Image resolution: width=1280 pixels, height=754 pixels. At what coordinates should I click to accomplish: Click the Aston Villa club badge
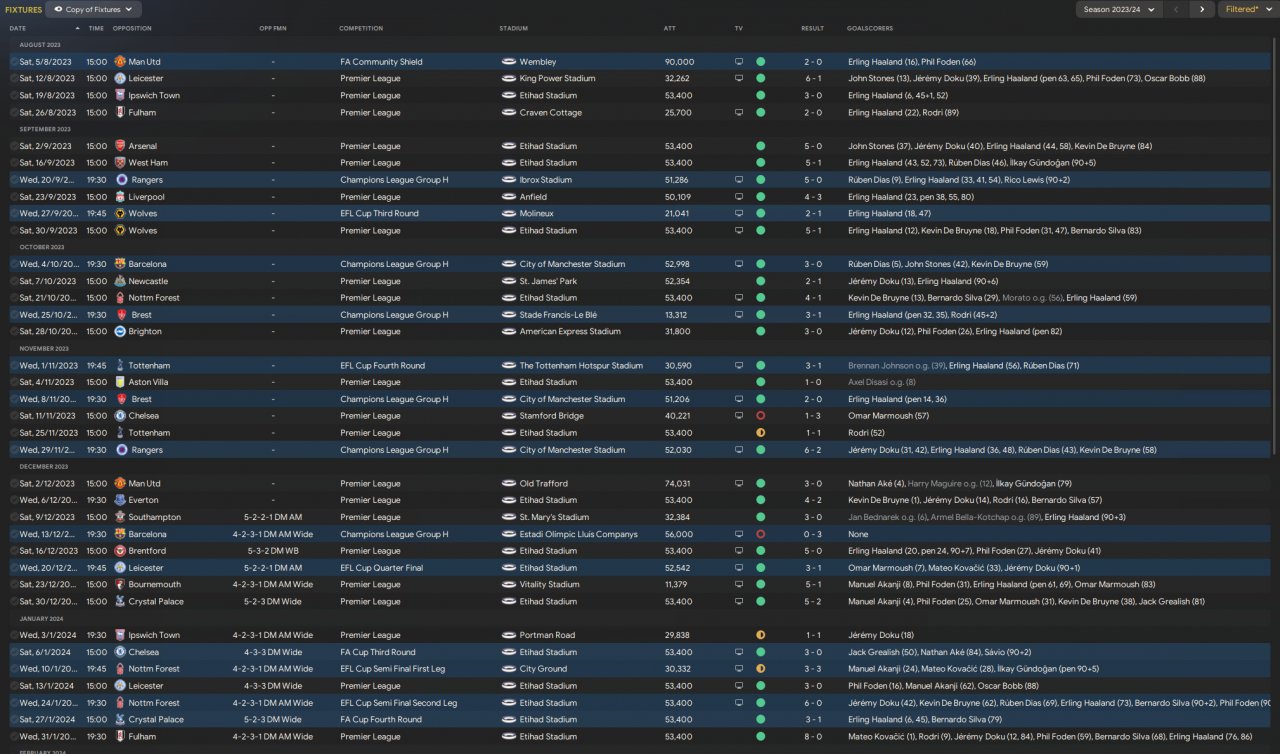click(120, 382)
